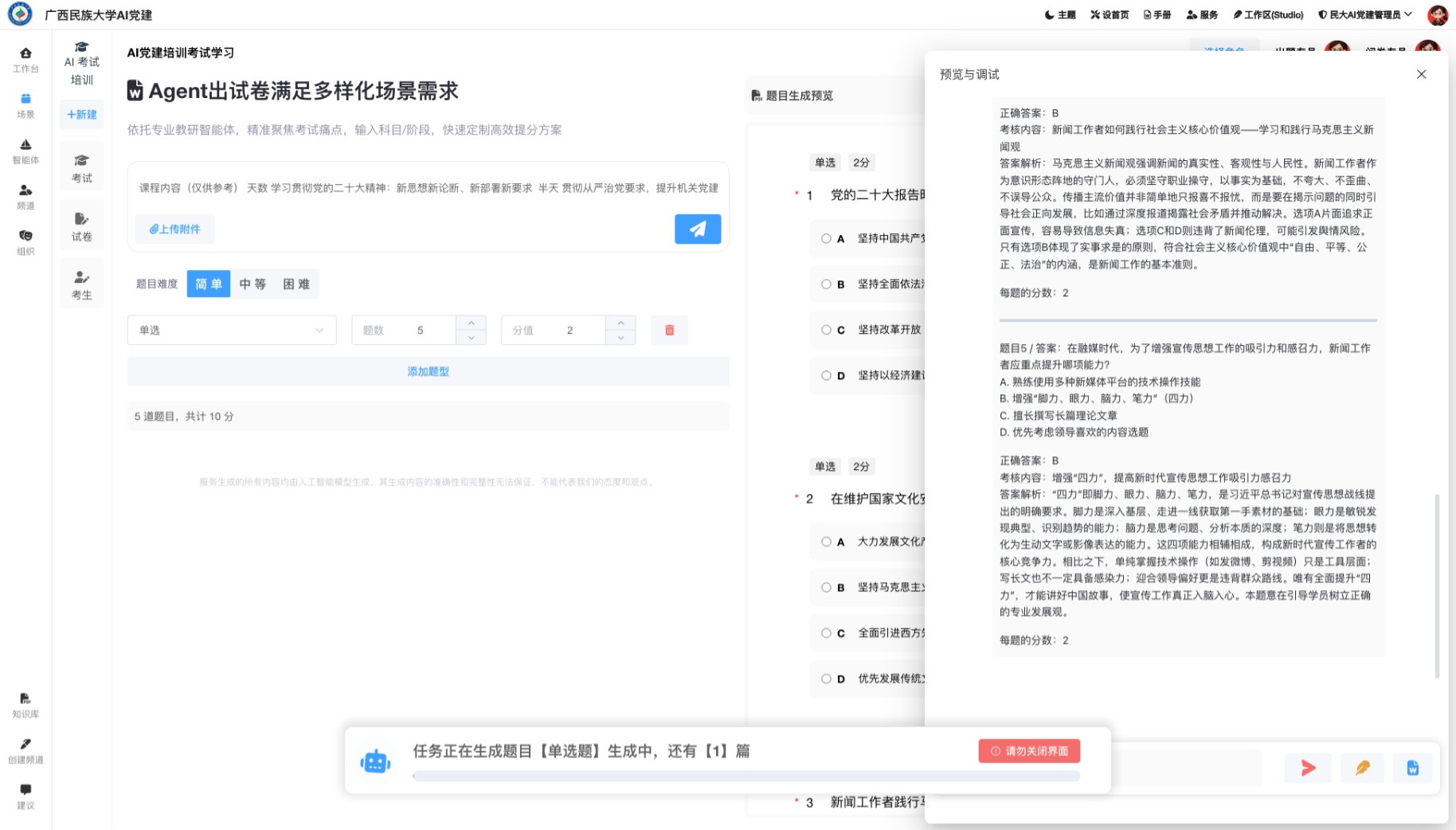Click the task generation progress bar
This screenshot has width=1456, height=830.
(x=746, y=776)
